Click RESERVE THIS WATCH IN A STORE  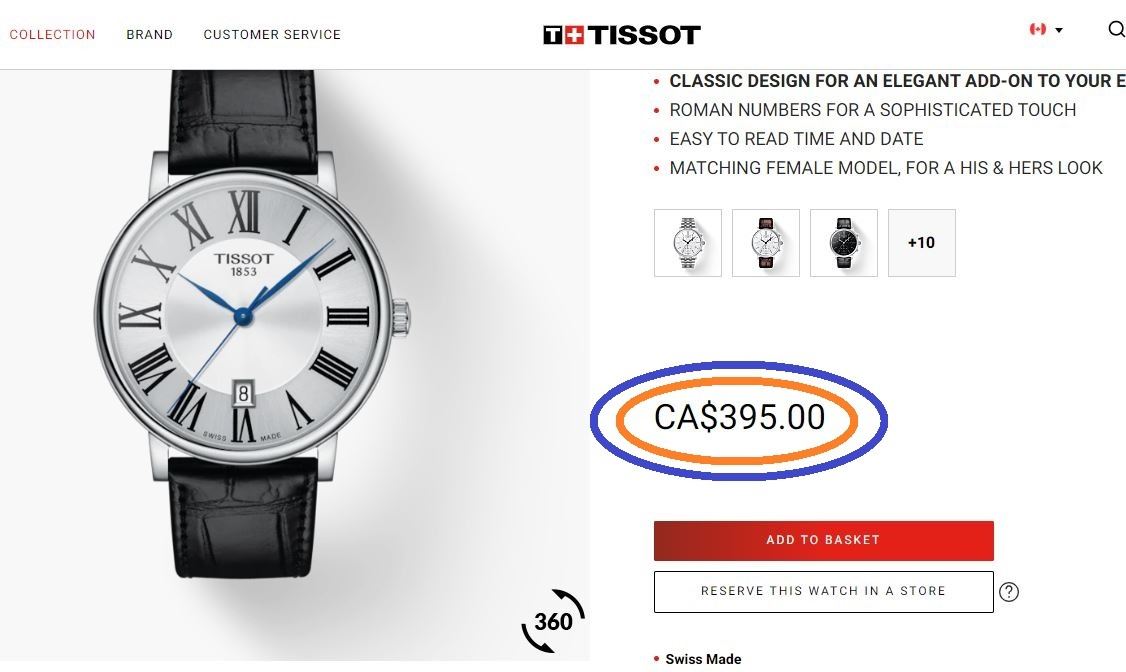(x=824, y=592)
